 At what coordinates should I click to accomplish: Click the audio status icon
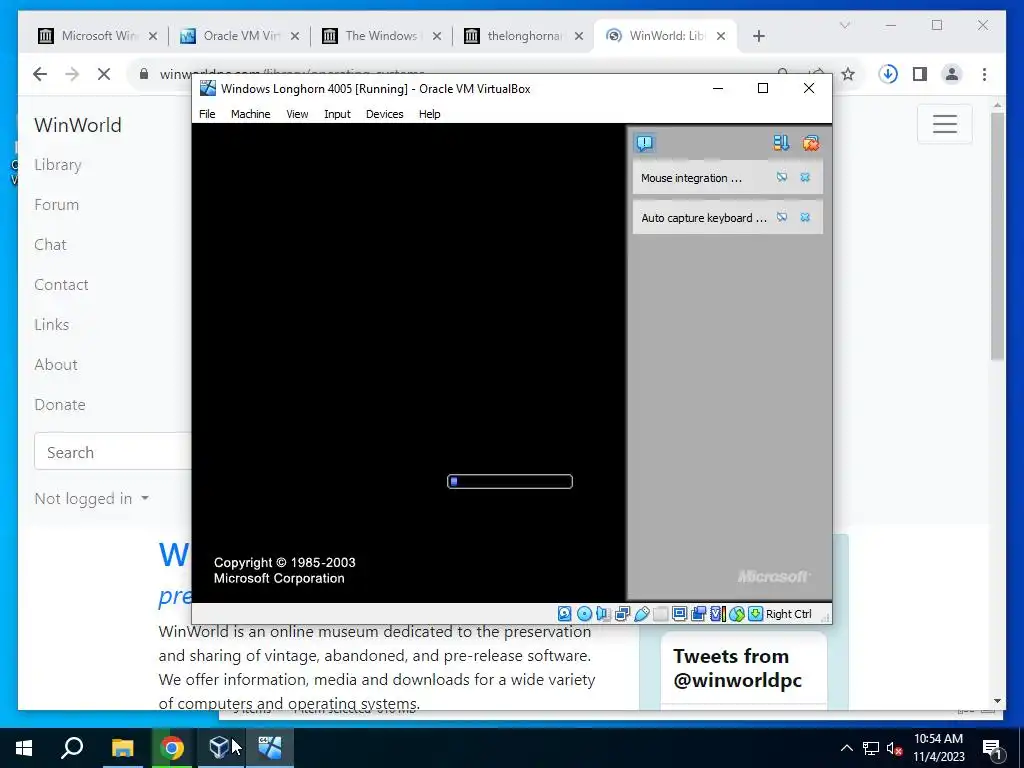tap(603, 614)
